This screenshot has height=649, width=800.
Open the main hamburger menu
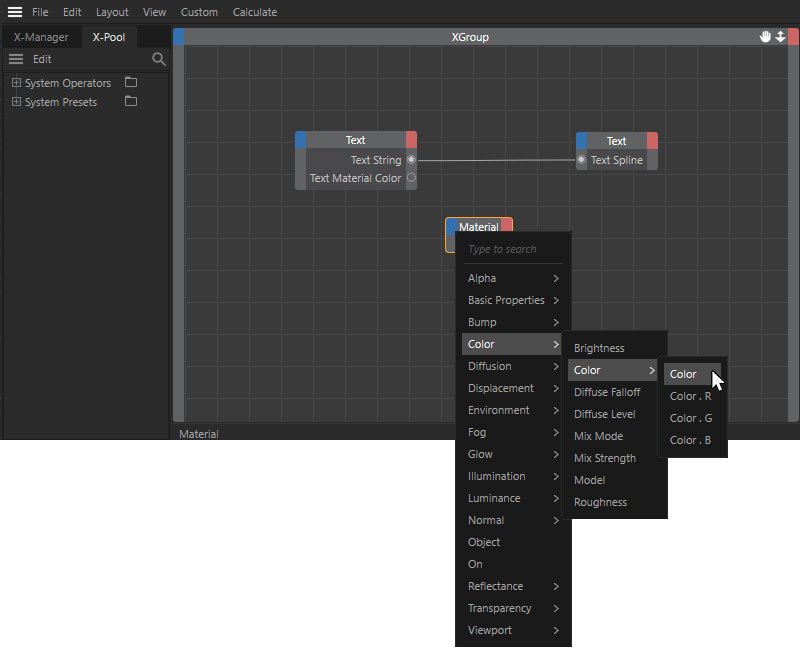point(14,11)
